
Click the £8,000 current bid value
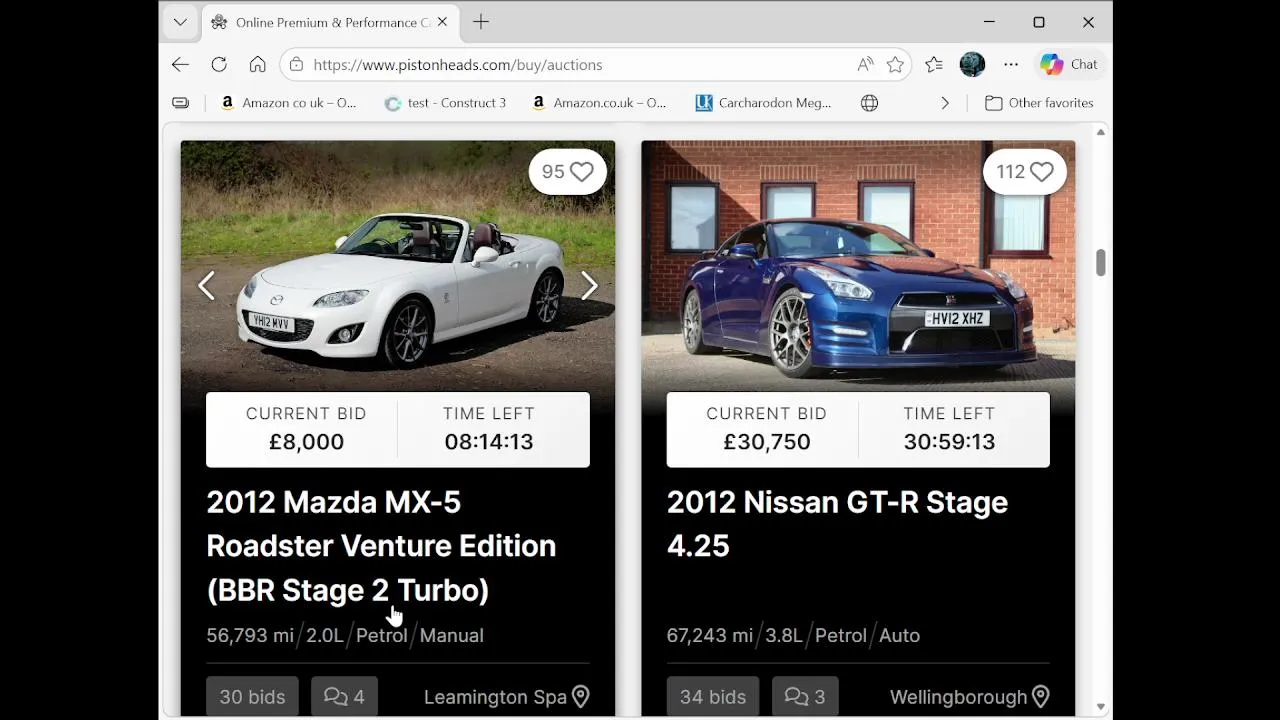coord(306,442)
